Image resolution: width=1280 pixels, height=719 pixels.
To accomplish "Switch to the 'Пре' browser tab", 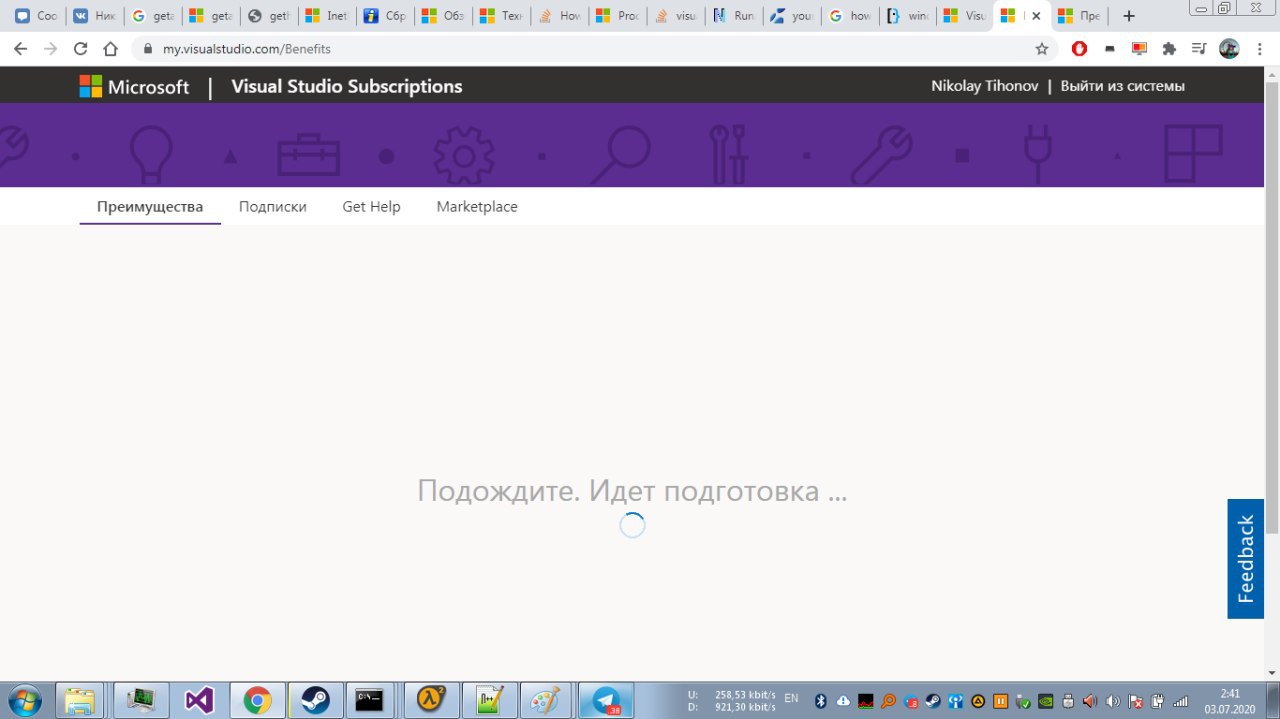I will coord(1081,16).
